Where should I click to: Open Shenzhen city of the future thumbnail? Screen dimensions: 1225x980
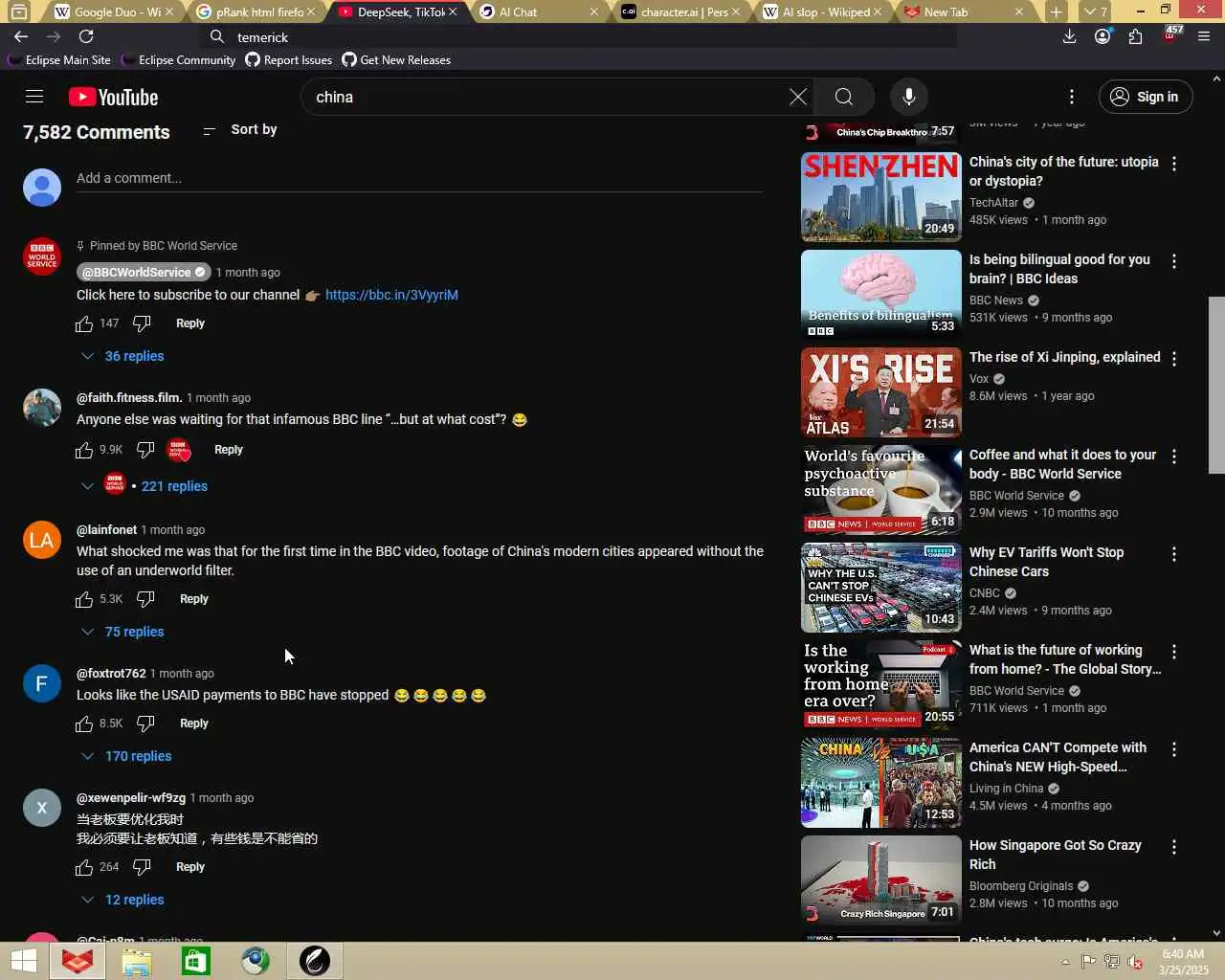[881, 196]
